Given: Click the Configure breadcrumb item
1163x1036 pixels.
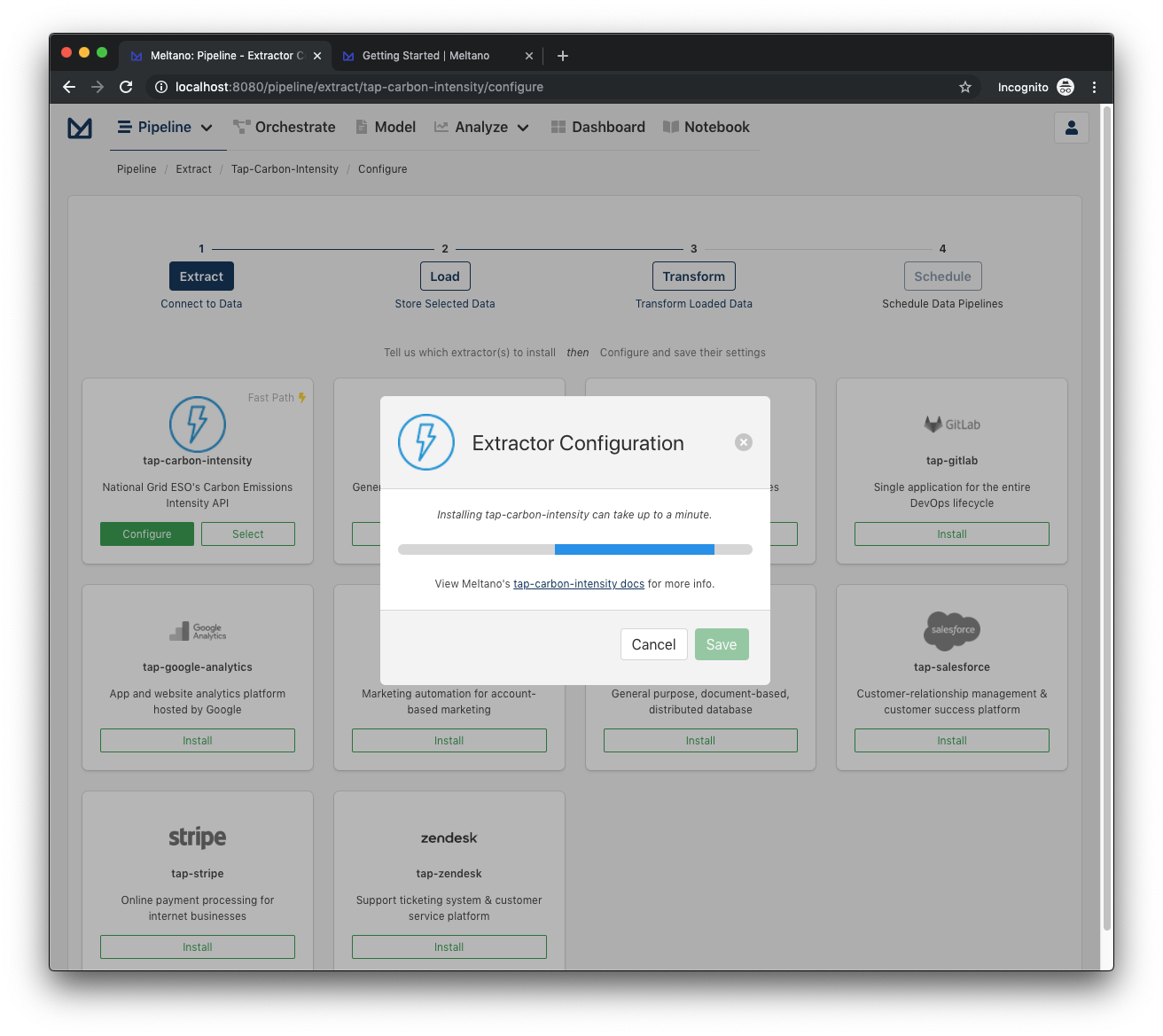Looking at the screenshot, I should click(383, 169).
